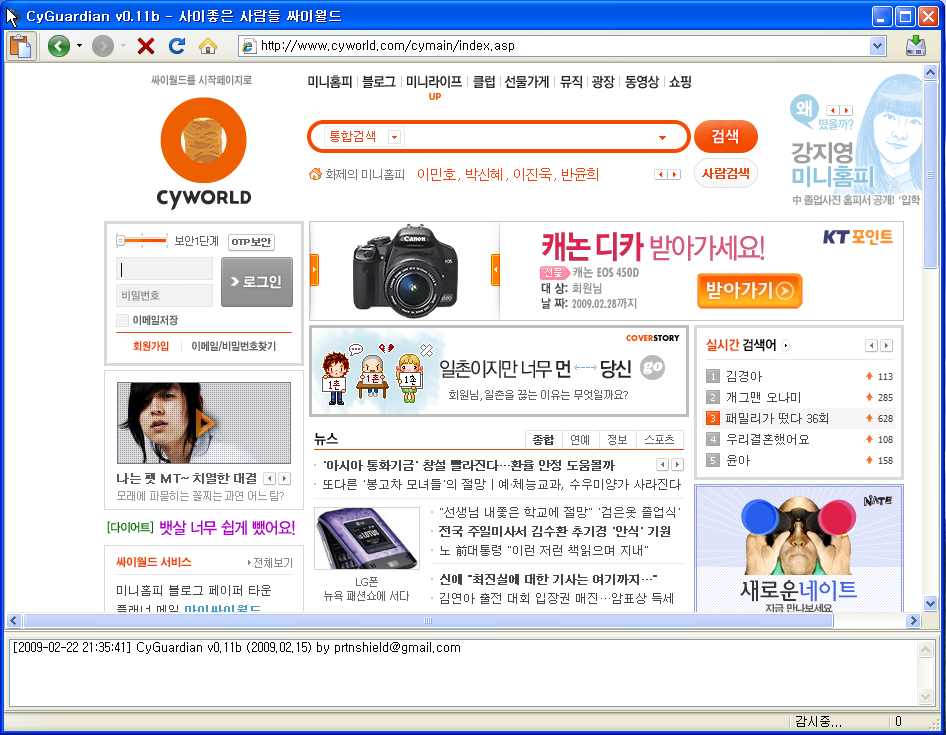Stop loading with the red X icon

click(x=145, y=46)
